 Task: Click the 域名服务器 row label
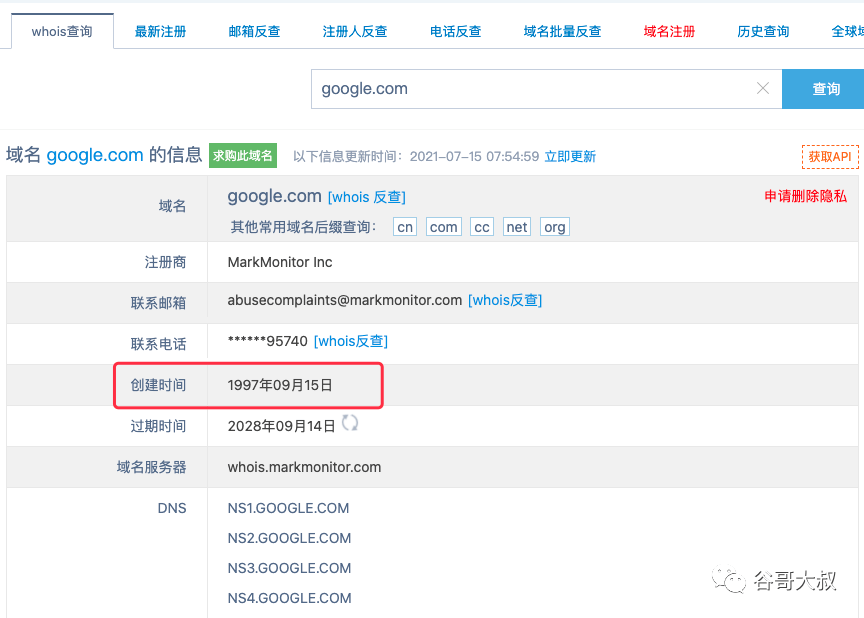[x=152, y=467]
